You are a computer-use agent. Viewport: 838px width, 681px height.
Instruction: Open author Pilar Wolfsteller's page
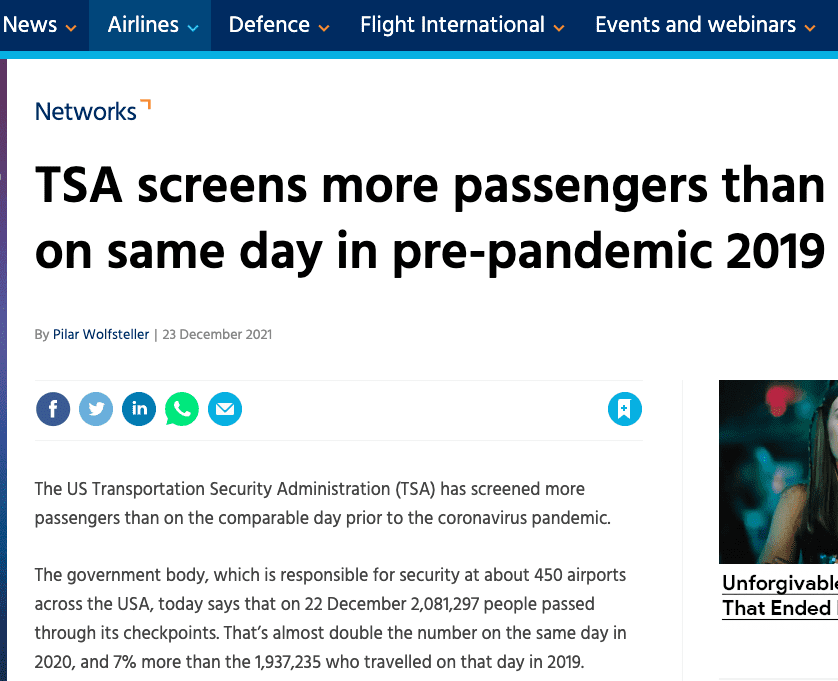point(100,335)
